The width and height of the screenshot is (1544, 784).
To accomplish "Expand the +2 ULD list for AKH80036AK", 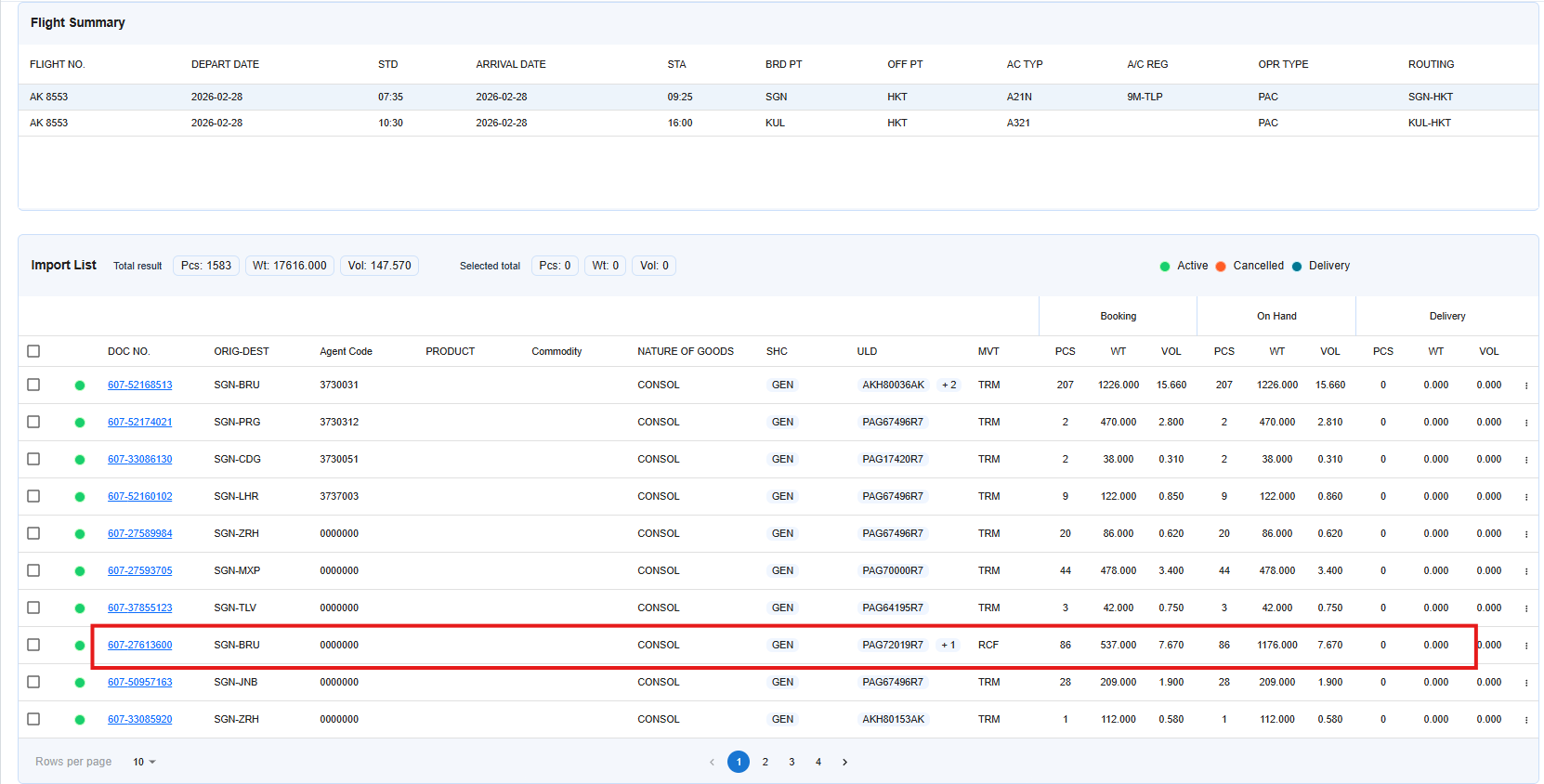I will (949, 385).
